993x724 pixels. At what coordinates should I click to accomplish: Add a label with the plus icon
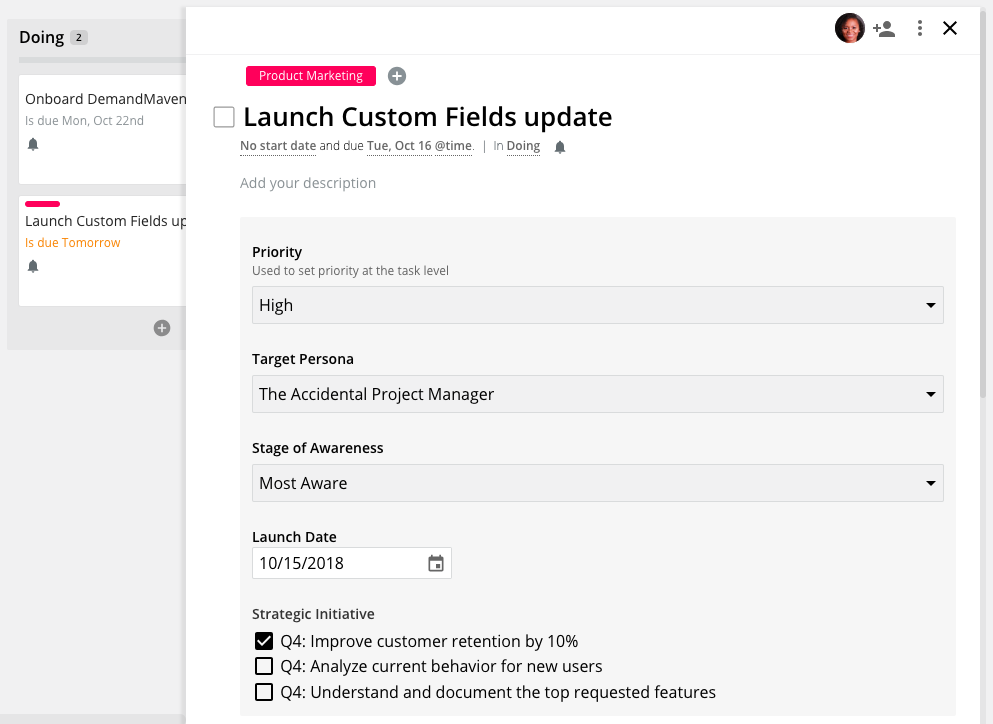397,76
